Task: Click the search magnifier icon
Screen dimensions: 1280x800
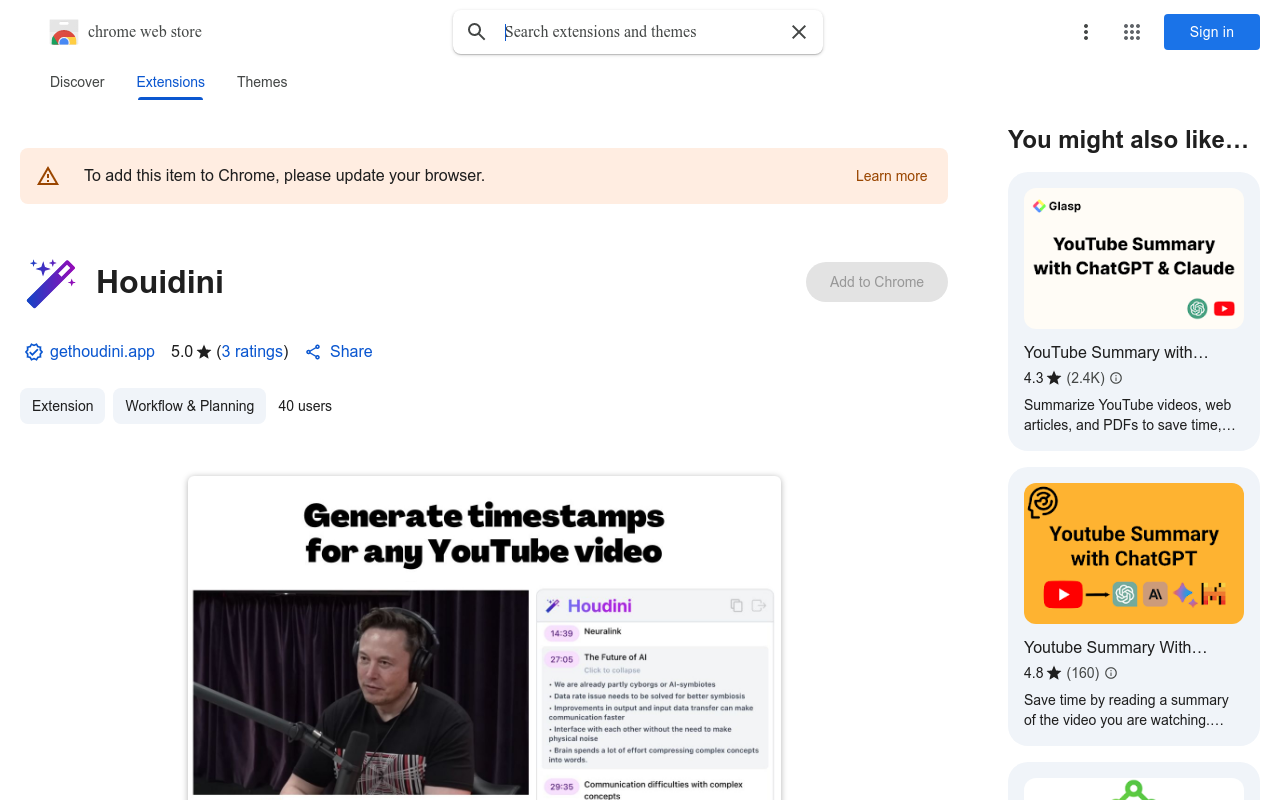Action: point(477,32)
